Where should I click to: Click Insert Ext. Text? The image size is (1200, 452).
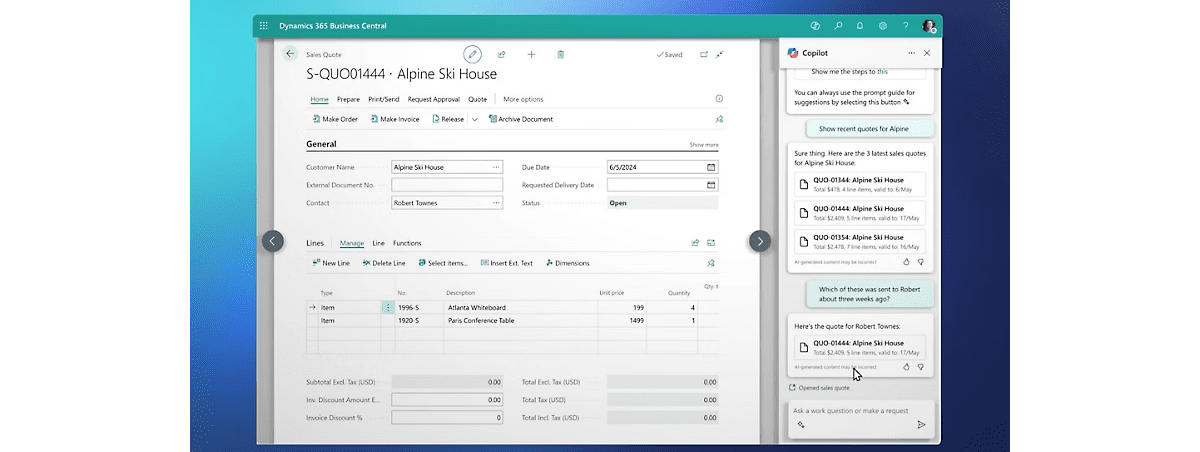click(506, 263)
